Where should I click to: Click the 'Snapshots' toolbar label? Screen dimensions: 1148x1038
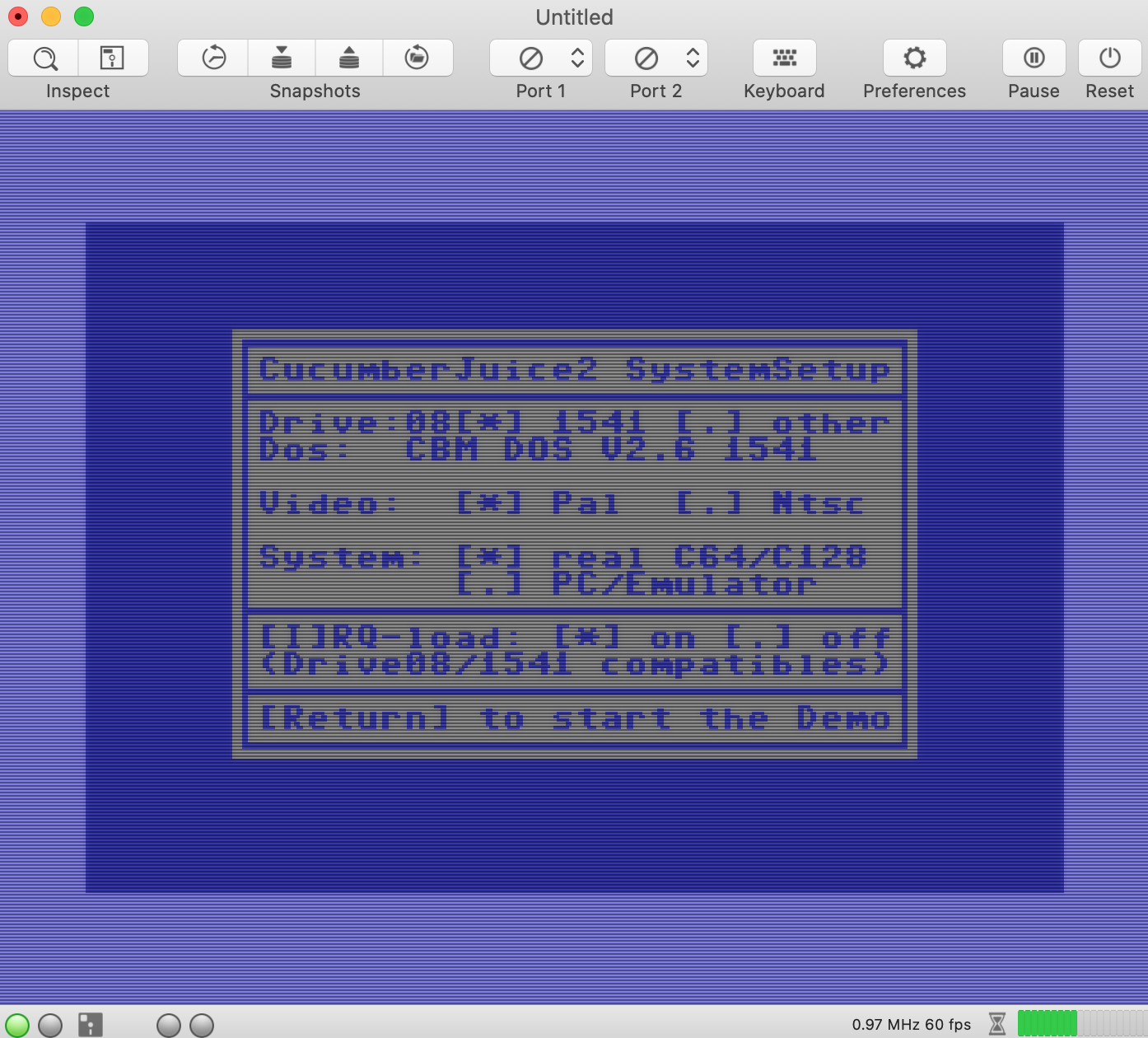click(x=315, y=91)
